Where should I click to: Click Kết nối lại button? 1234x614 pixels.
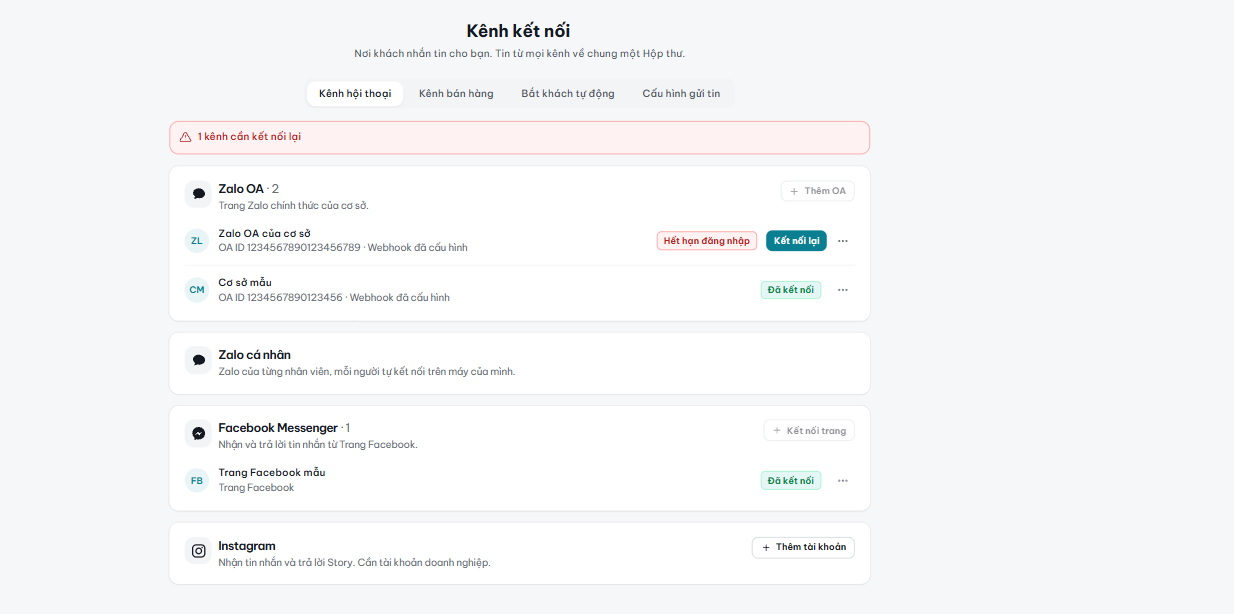tap(796, 241)
